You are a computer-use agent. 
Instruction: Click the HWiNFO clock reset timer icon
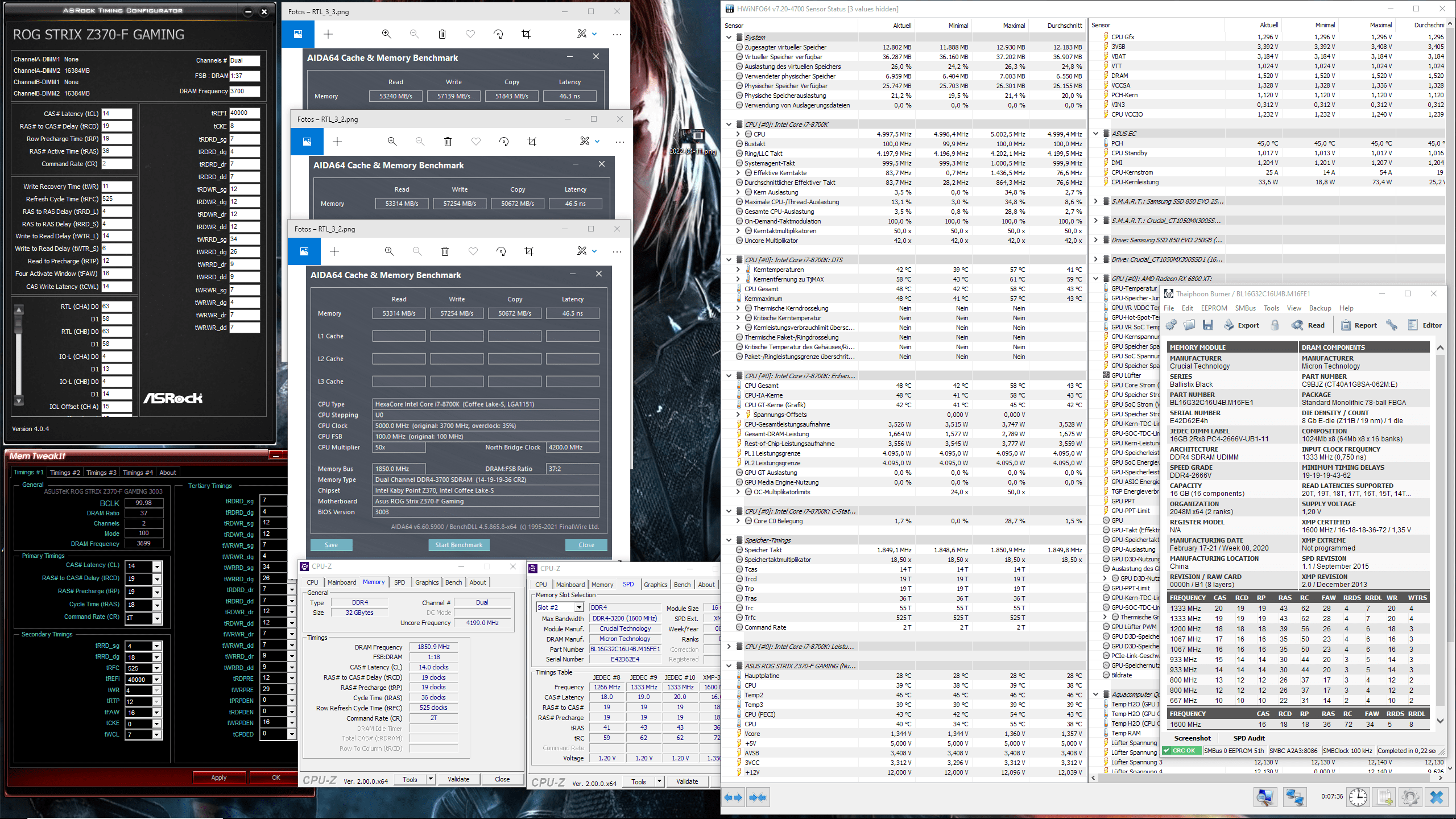point(1358,797)
